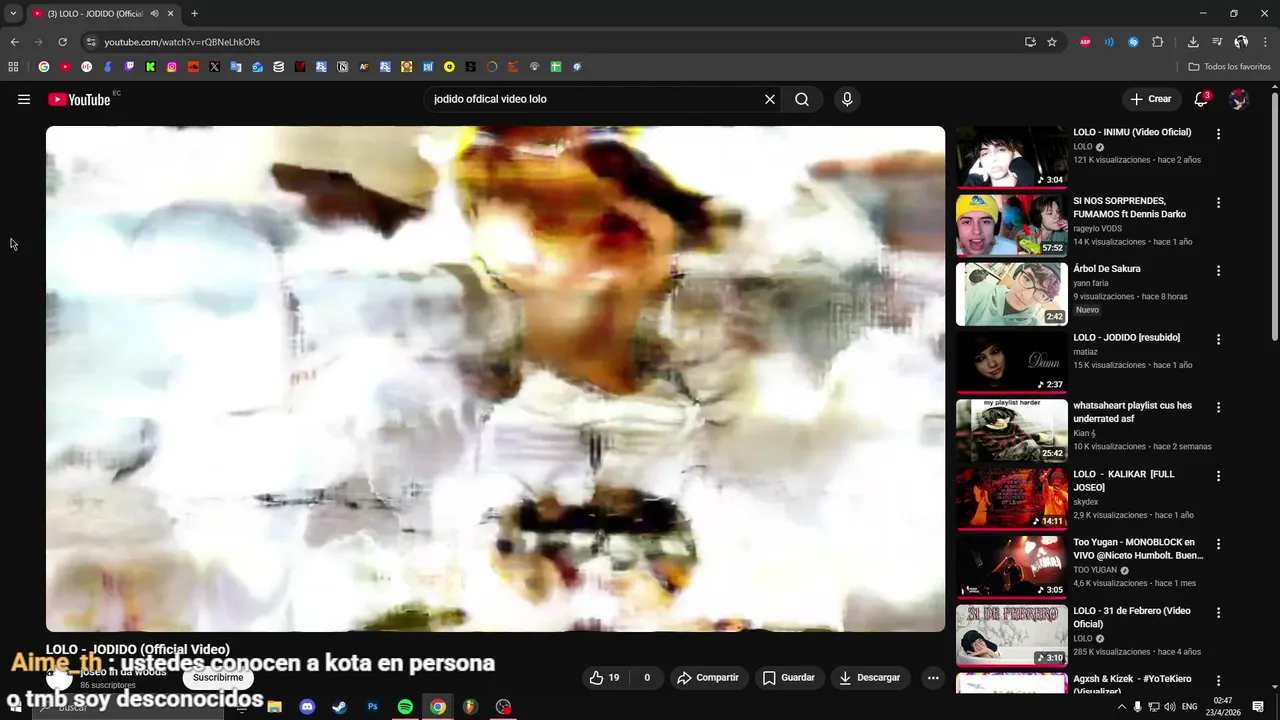The height and width of the screenshot is (720, 1280).
Task: Click the Descargar download button
Action: tap(870, 677)
